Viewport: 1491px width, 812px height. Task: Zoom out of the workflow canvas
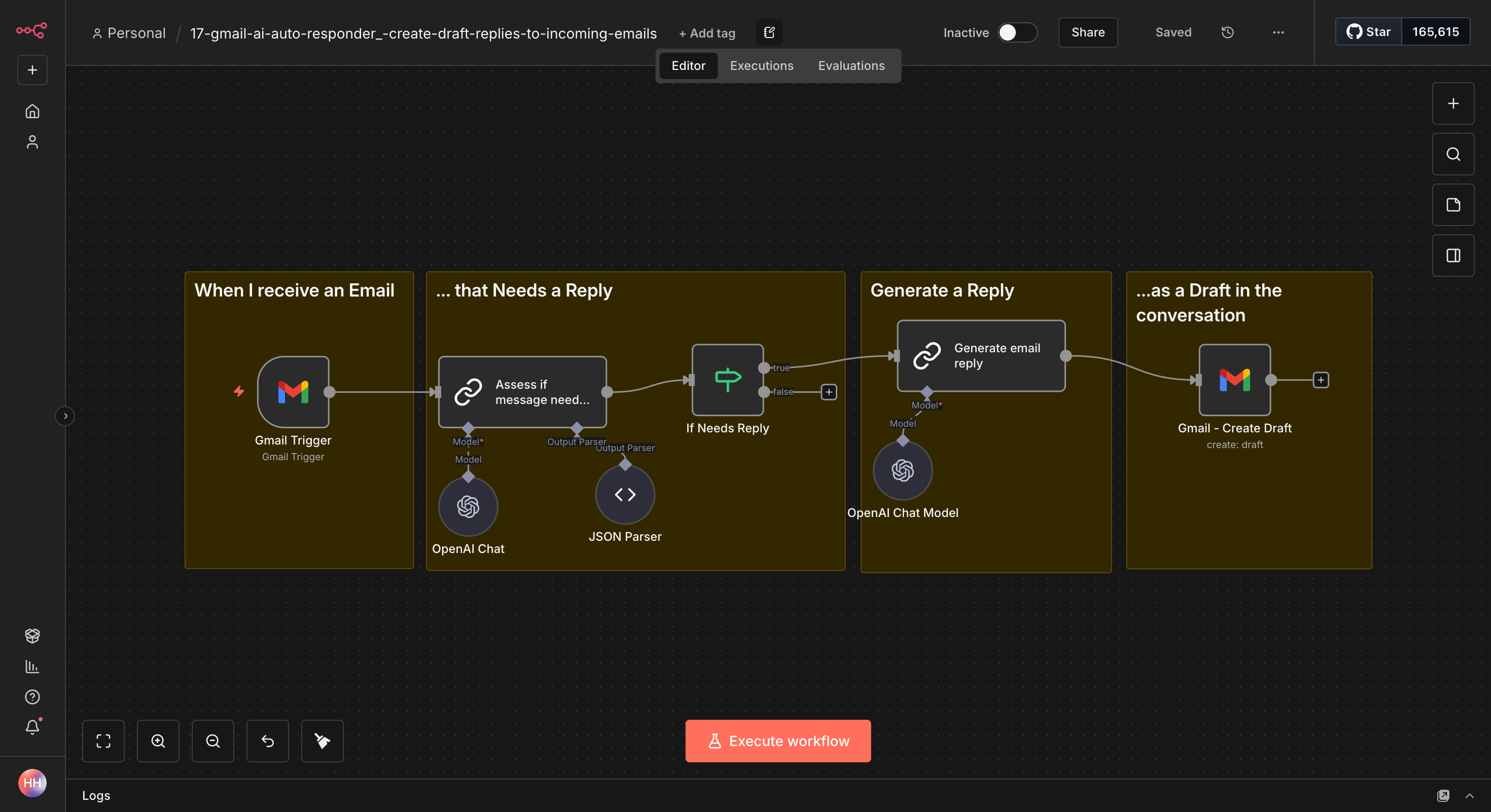pos(212,741)
